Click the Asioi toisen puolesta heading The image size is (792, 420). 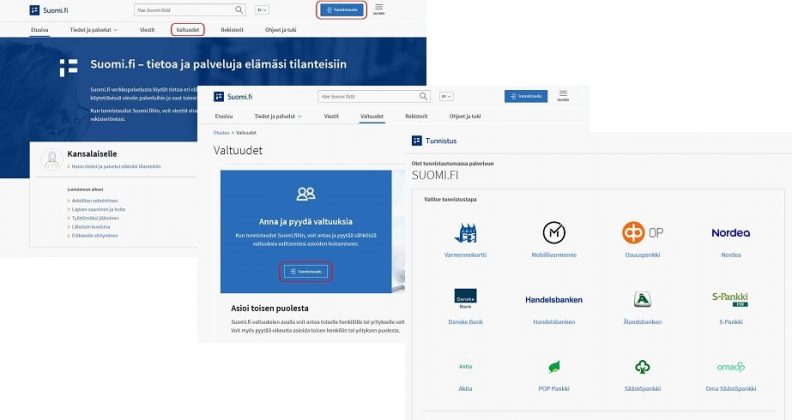tap(270, 308)
